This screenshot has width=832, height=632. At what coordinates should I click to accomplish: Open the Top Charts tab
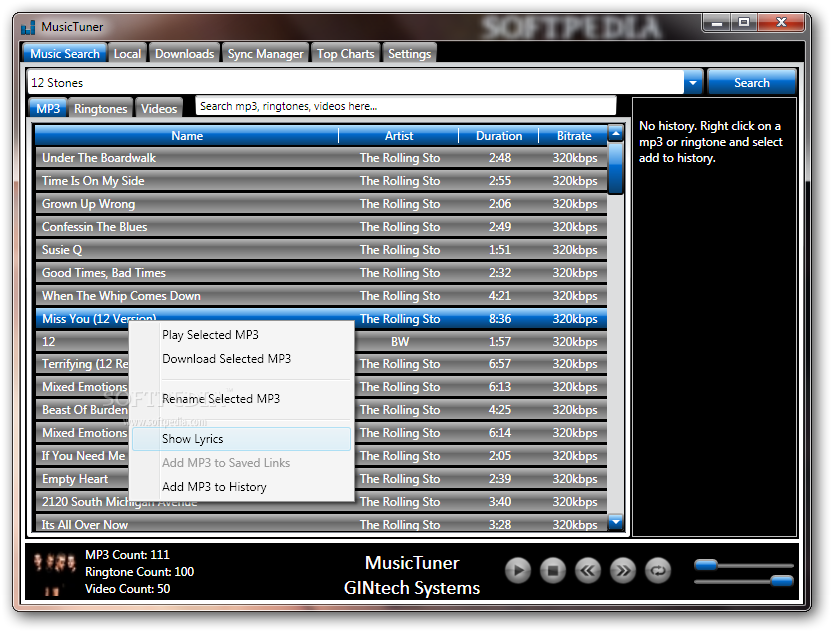[x=345, y=54]
